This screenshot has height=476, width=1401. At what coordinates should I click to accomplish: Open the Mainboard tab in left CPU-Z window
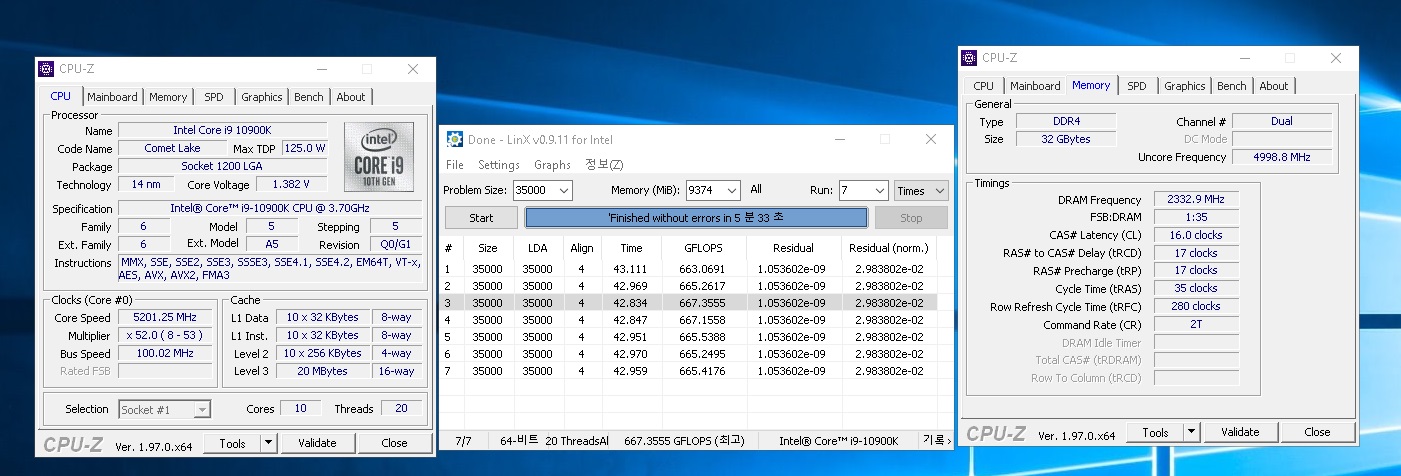click(112, 97)
